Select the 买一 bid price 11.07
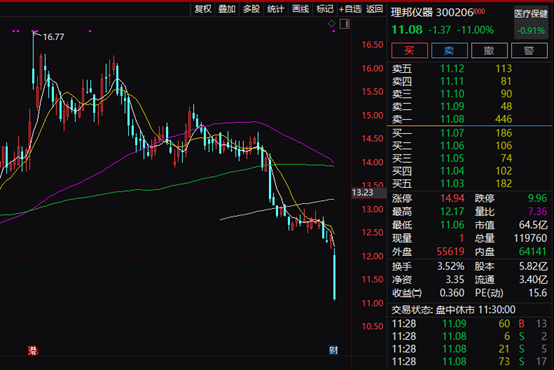The height and width of the screenshot is (370, 554). coord(452,133)
